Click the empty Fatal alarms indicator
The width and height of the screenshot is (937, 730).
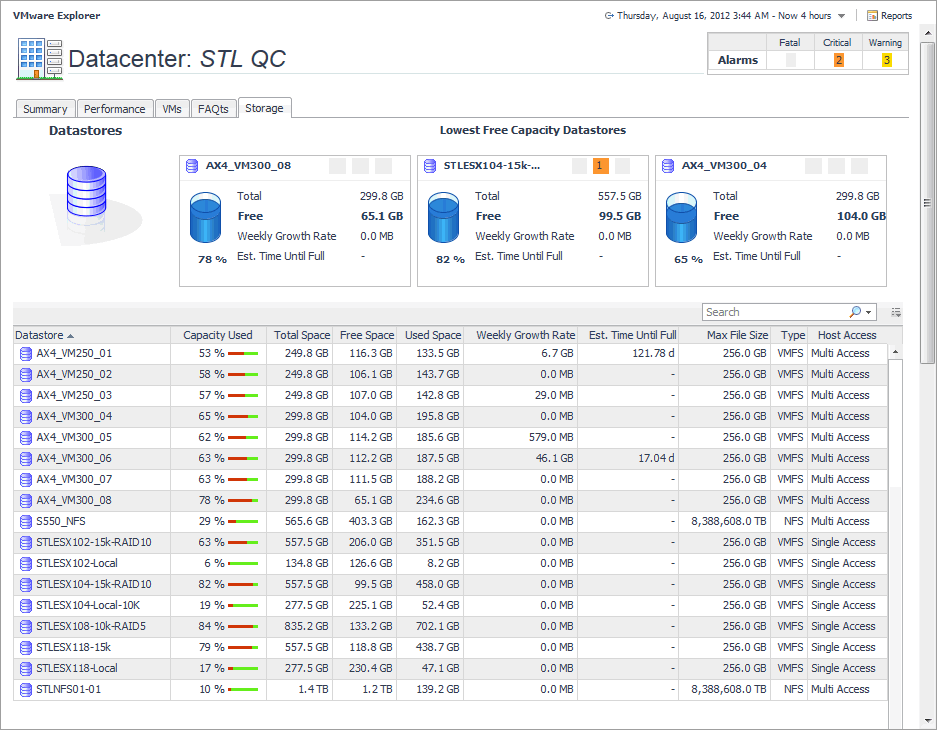pyautogui.click(x=791, y=61)
